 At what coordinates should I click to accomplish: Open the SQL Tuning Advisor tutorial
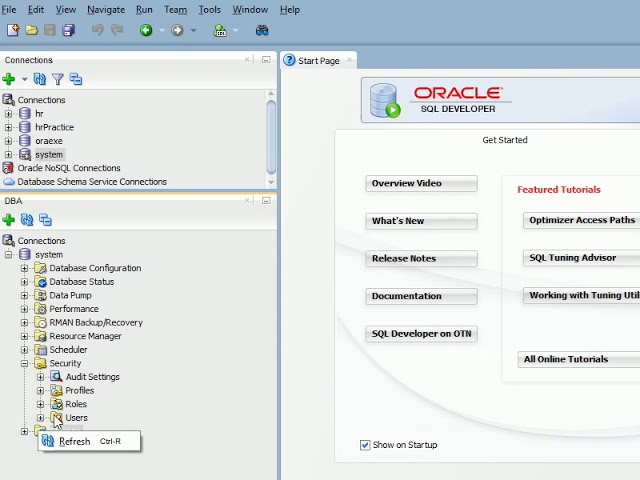(x=581, y=258)
